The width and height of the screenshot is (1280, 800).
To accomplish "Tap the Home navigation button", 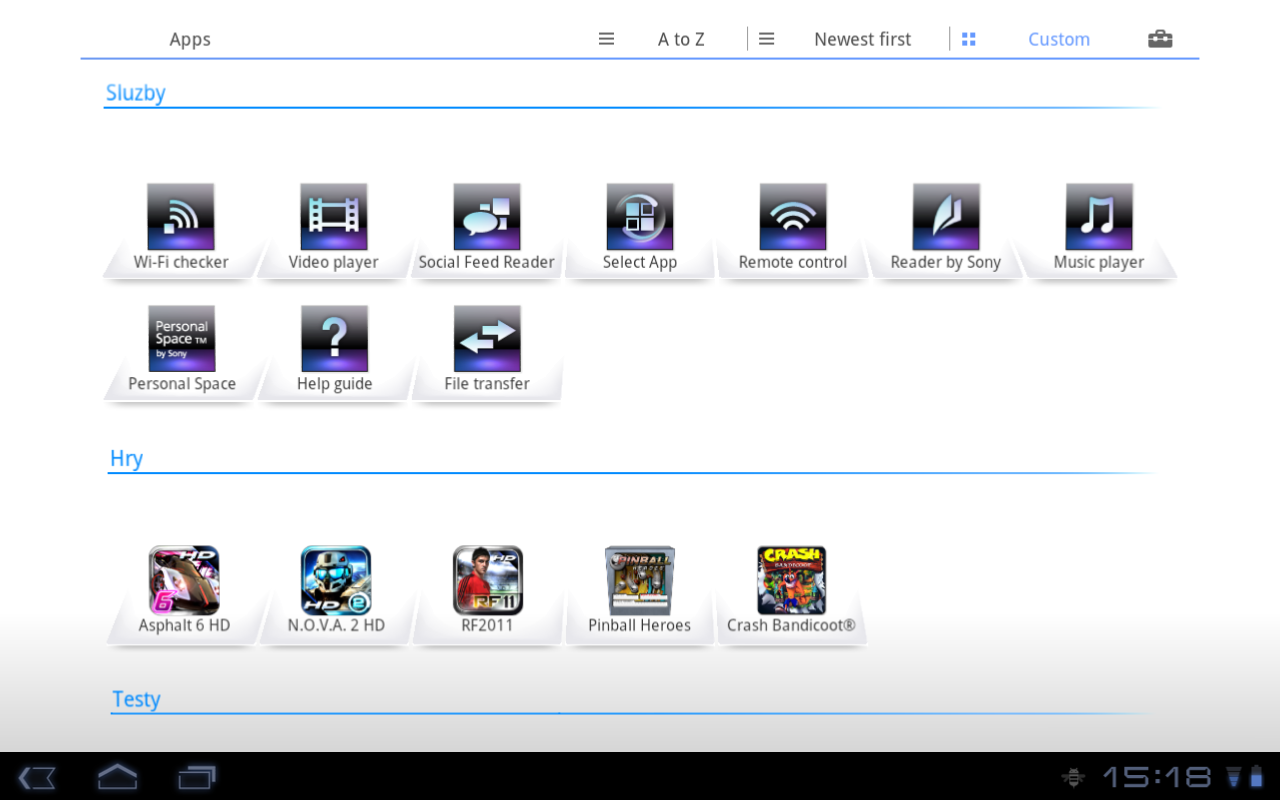I will [x=117, y=777].
